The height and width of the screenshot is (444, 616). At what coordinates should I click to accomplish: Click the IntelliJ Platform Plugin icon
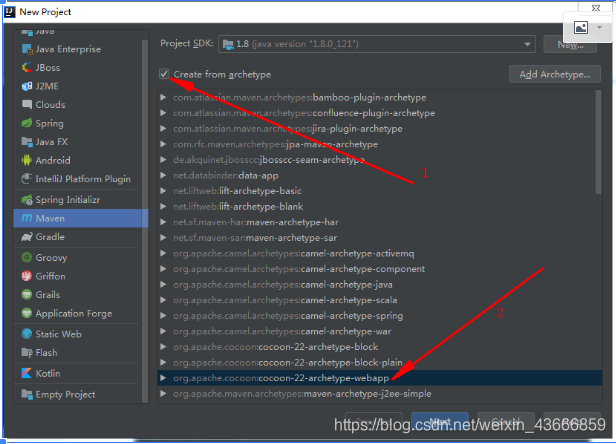pos(27,178)
